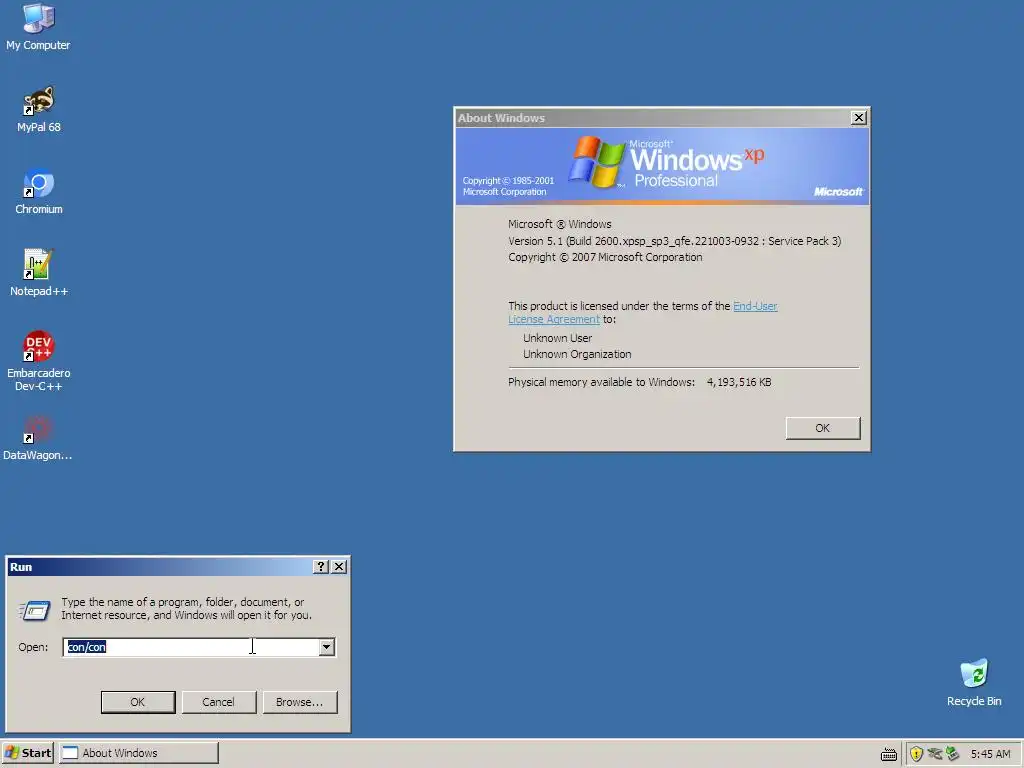Click OK in the About Windows dialog

[x=823, y=428]
